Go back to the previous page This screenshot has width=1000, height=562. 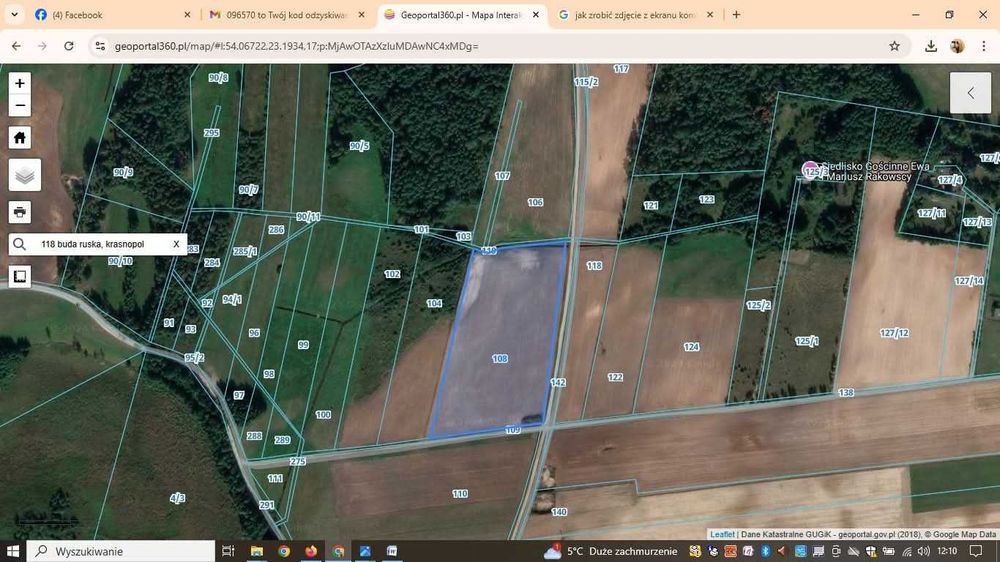coord(17,46)
